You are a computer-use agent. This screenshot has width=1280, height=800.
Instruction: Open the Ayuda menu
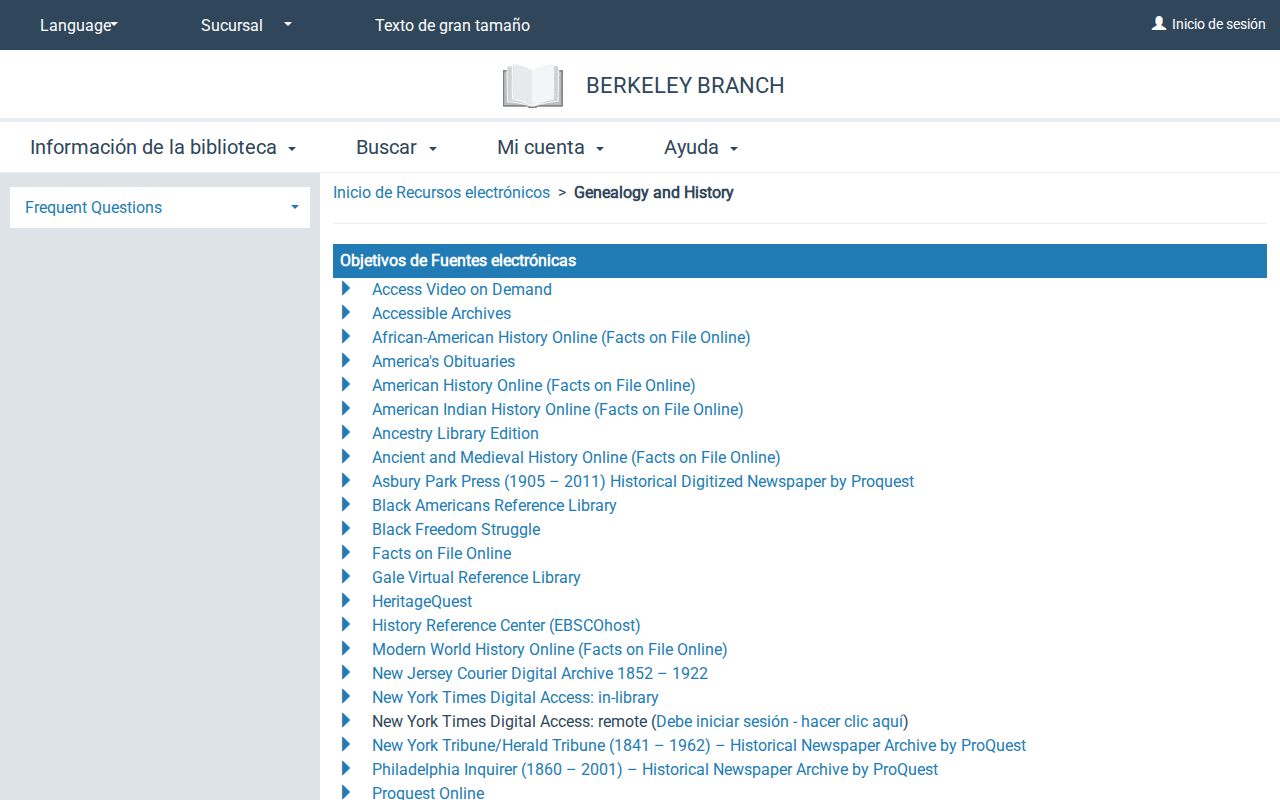[701, 147]
